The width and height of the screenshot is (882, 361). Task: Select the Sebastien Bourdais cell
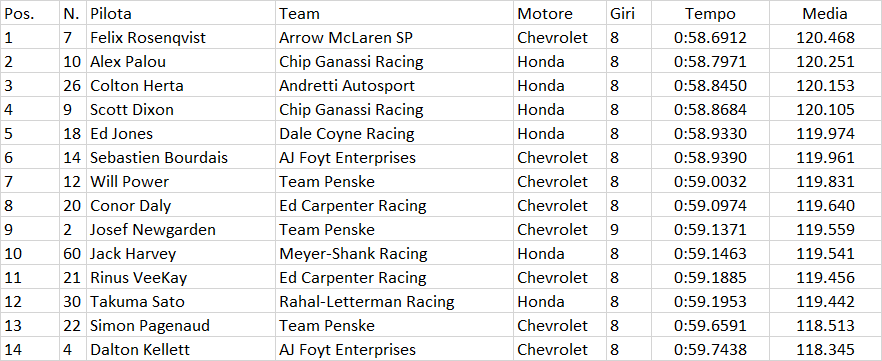[182, 157]
